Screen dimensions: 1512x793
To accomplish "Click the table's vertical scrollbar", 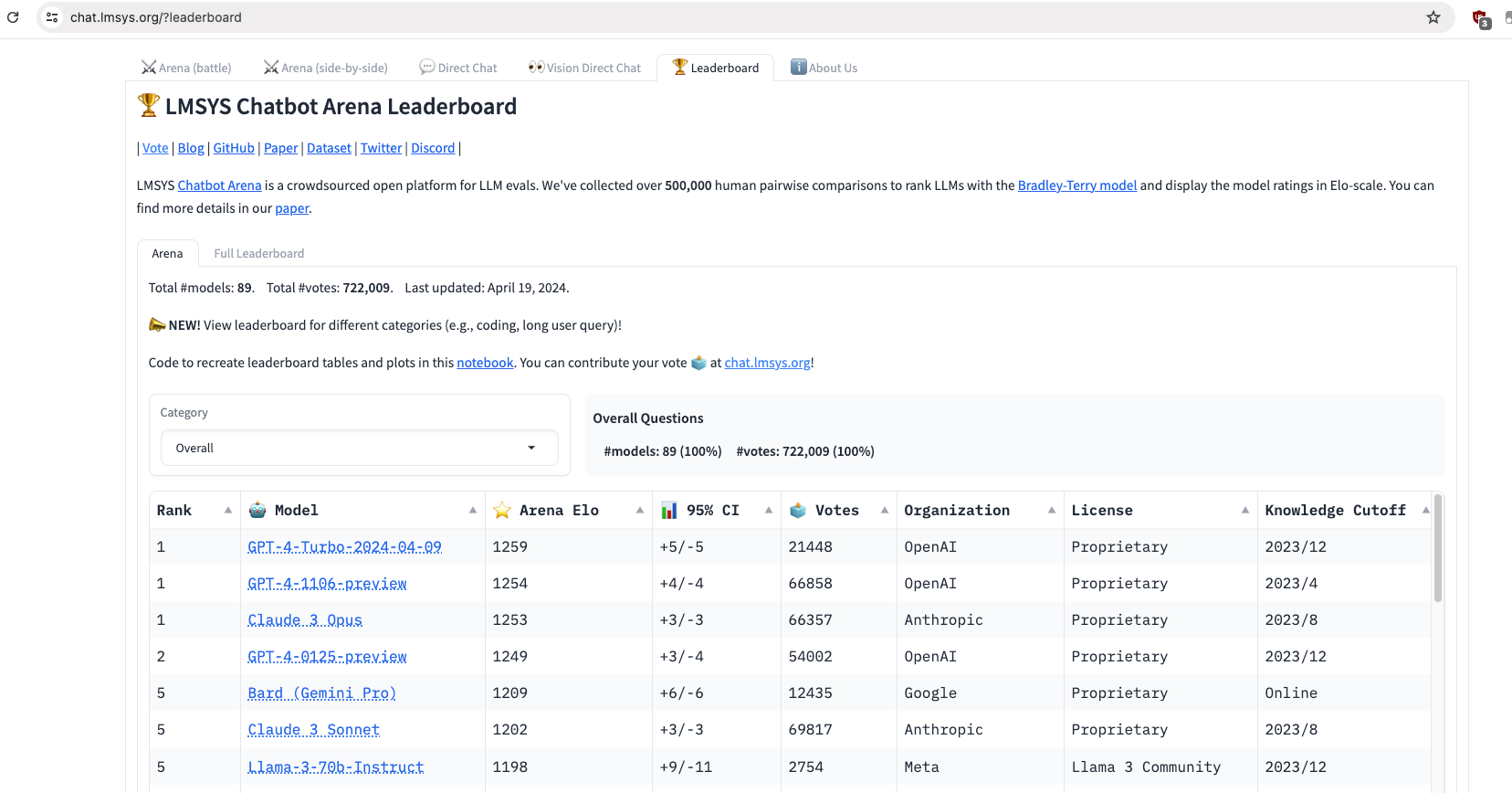I will (x=1438, y=548).
